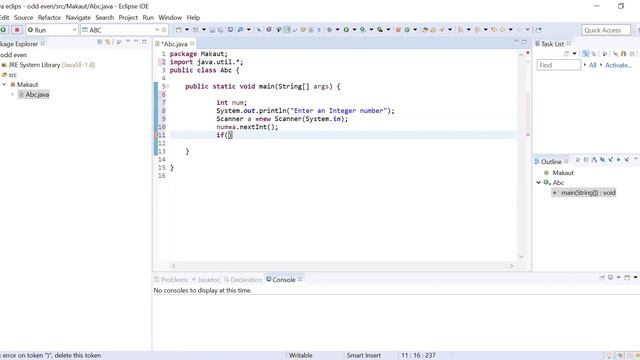Click the New Java Class icon

click(407, 30)
